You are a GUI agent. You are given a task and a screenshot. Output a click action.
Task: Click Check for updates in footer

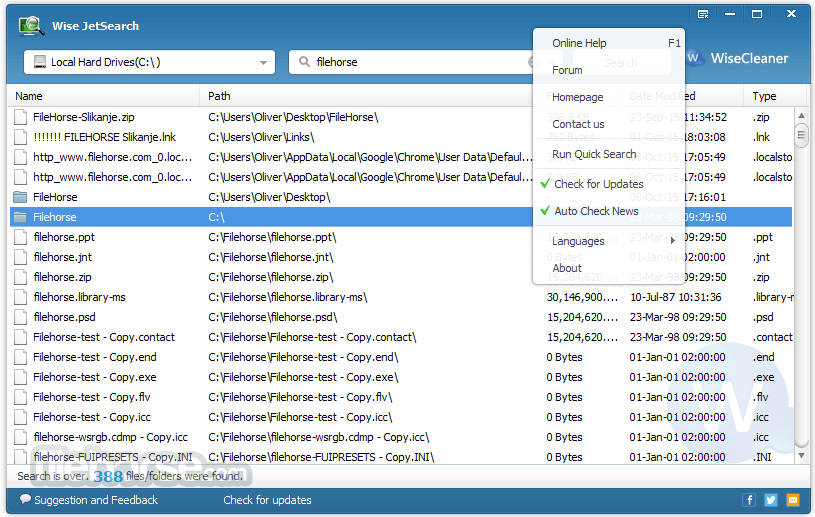[x=267, y=500]
